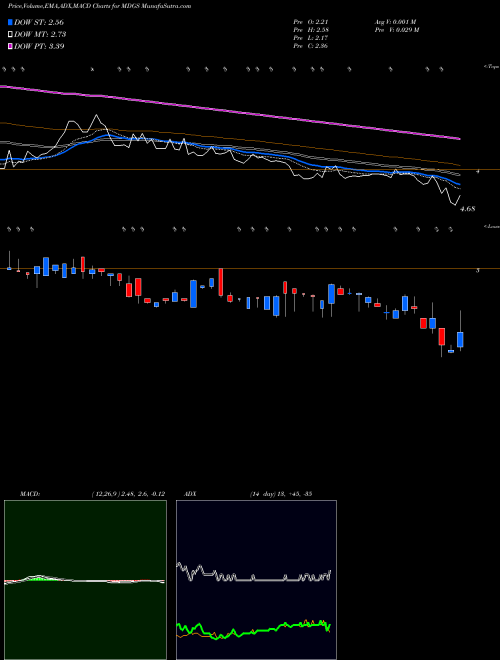This screenshot has height=660, width=500.
Task: Click the last blue candlestick on the right
Action: [460, 339]
